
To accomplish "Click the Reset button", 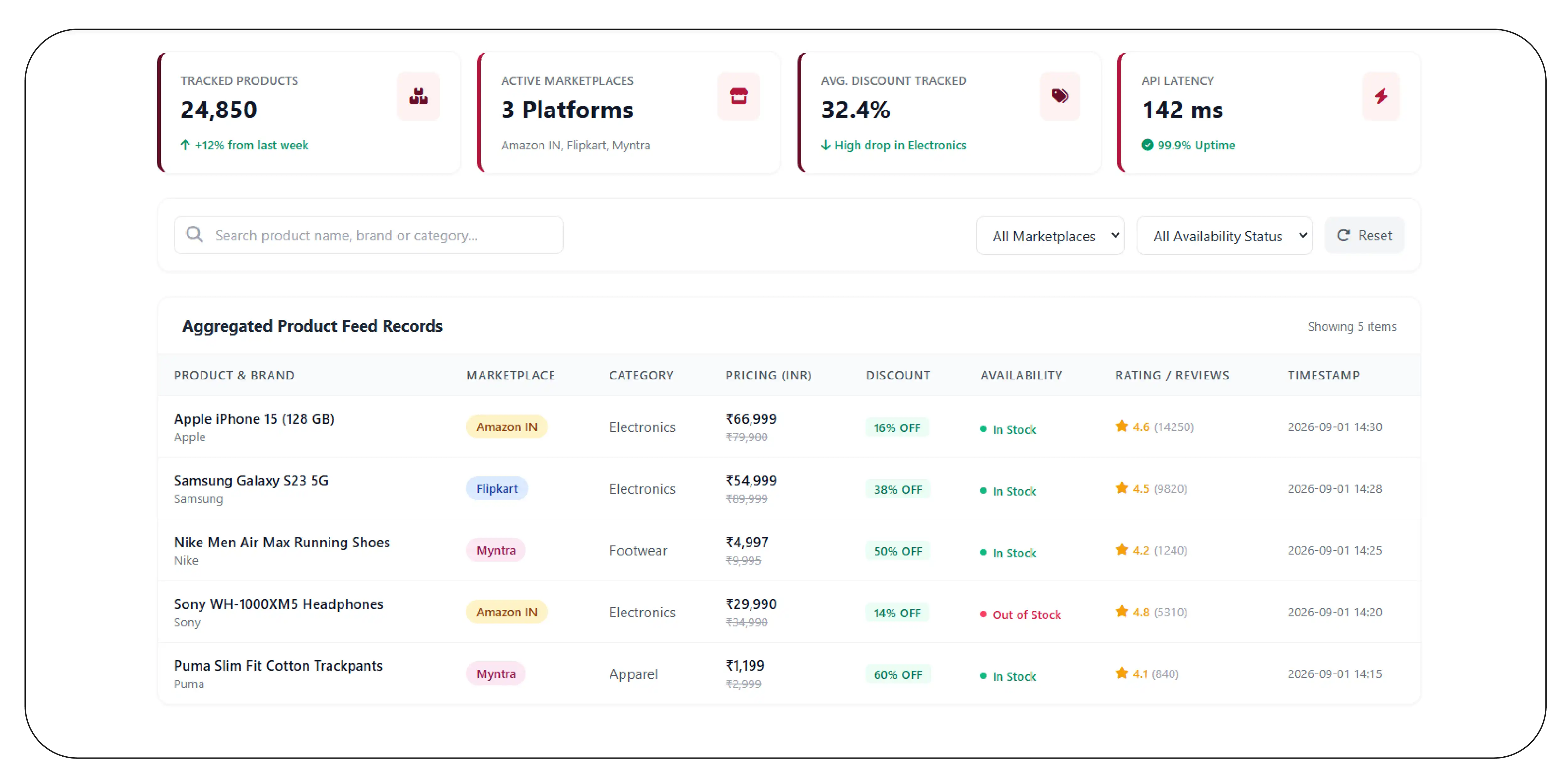I will click(x=1364, y=235).
